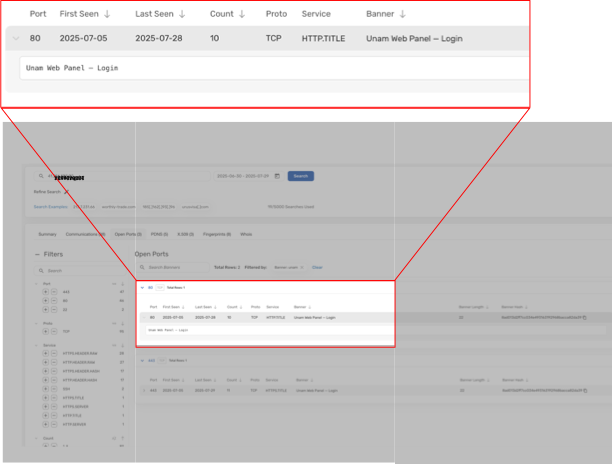Include HTTPS.SERVER service filter
Viewport: 612px width, 464px height.
pyautogui.click(x=46, y=407)
